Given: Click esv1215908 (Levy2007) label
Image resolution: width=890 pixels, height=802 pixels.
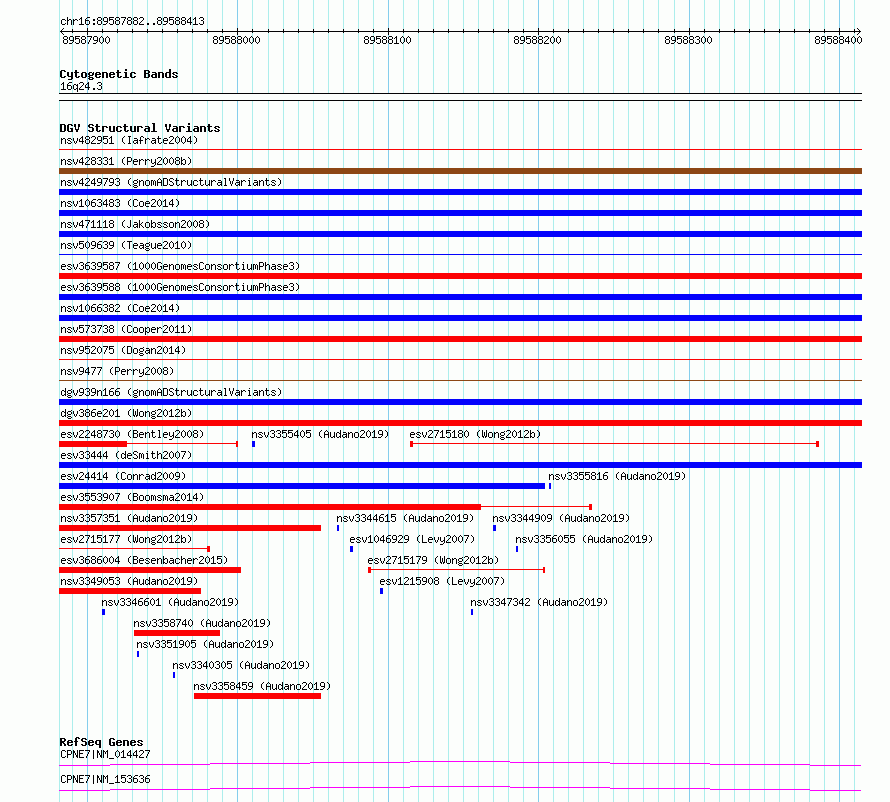Looking at the screenshot, I should tap(442, 581).
